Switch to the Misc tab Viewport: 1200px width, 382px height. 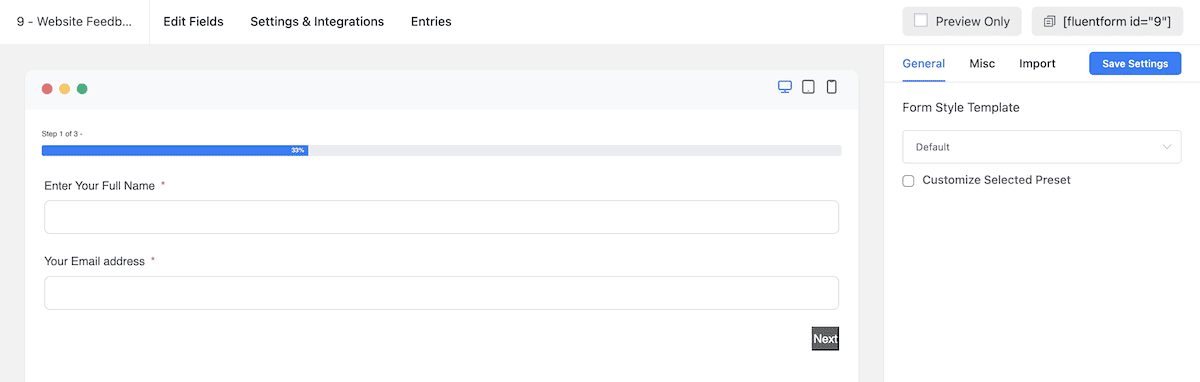point(982,63)
